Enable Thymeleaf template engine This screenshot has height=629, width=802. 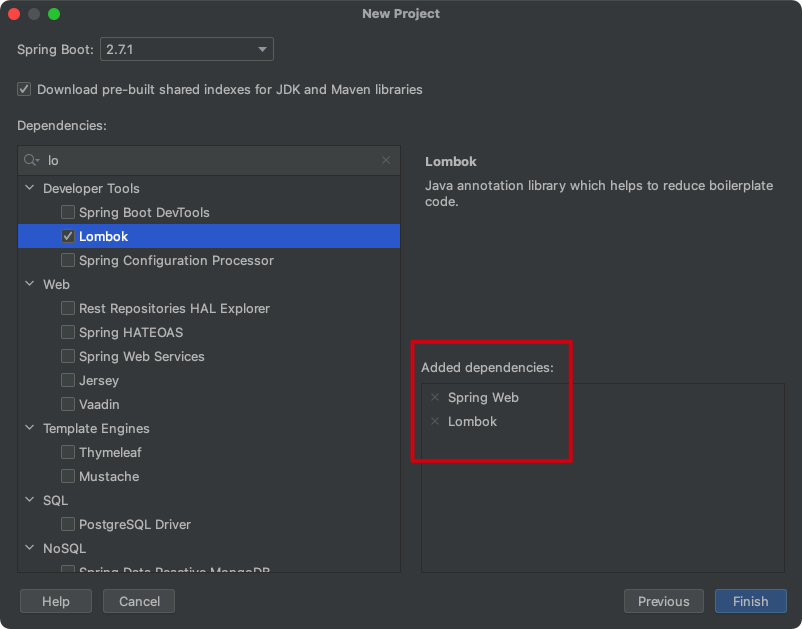(x=68, y=453)
